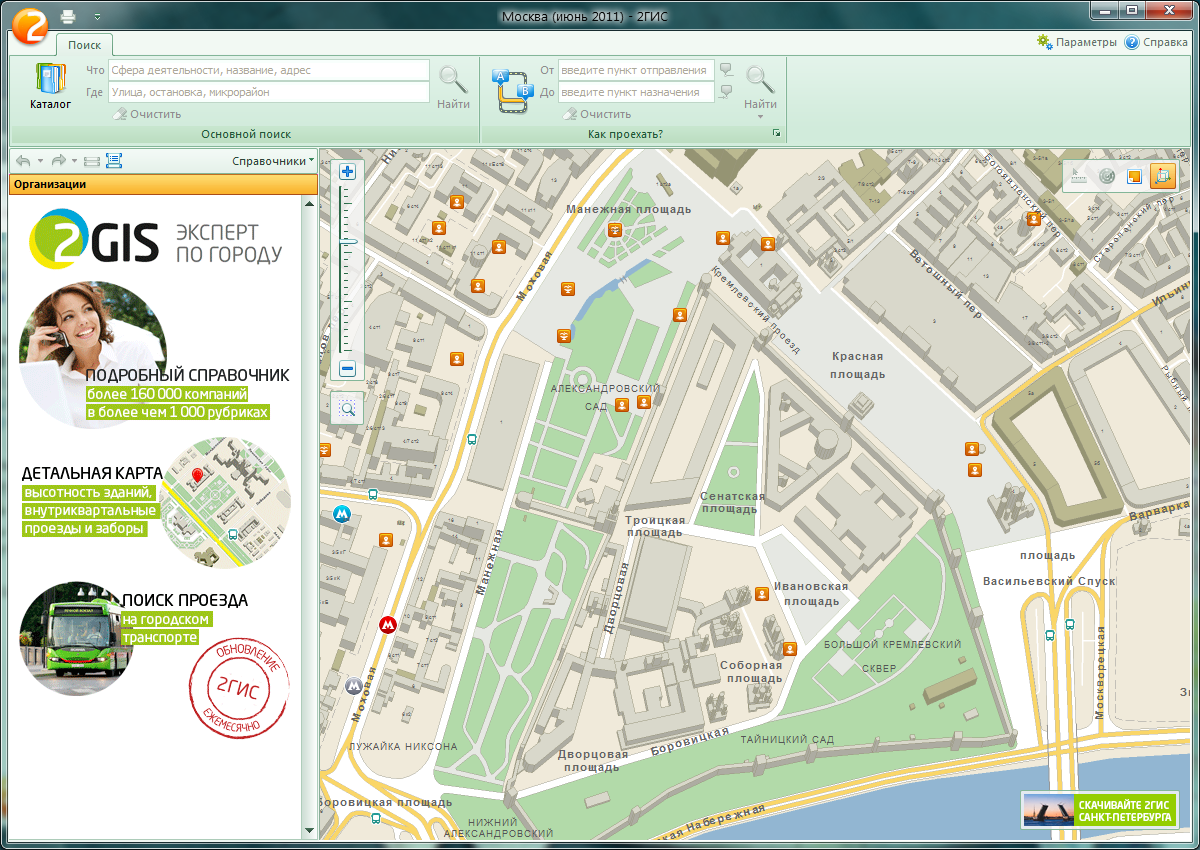This screenshot has width=1200, height=850.
Task: Click the До destination point field
Action: tap(636, 92)
